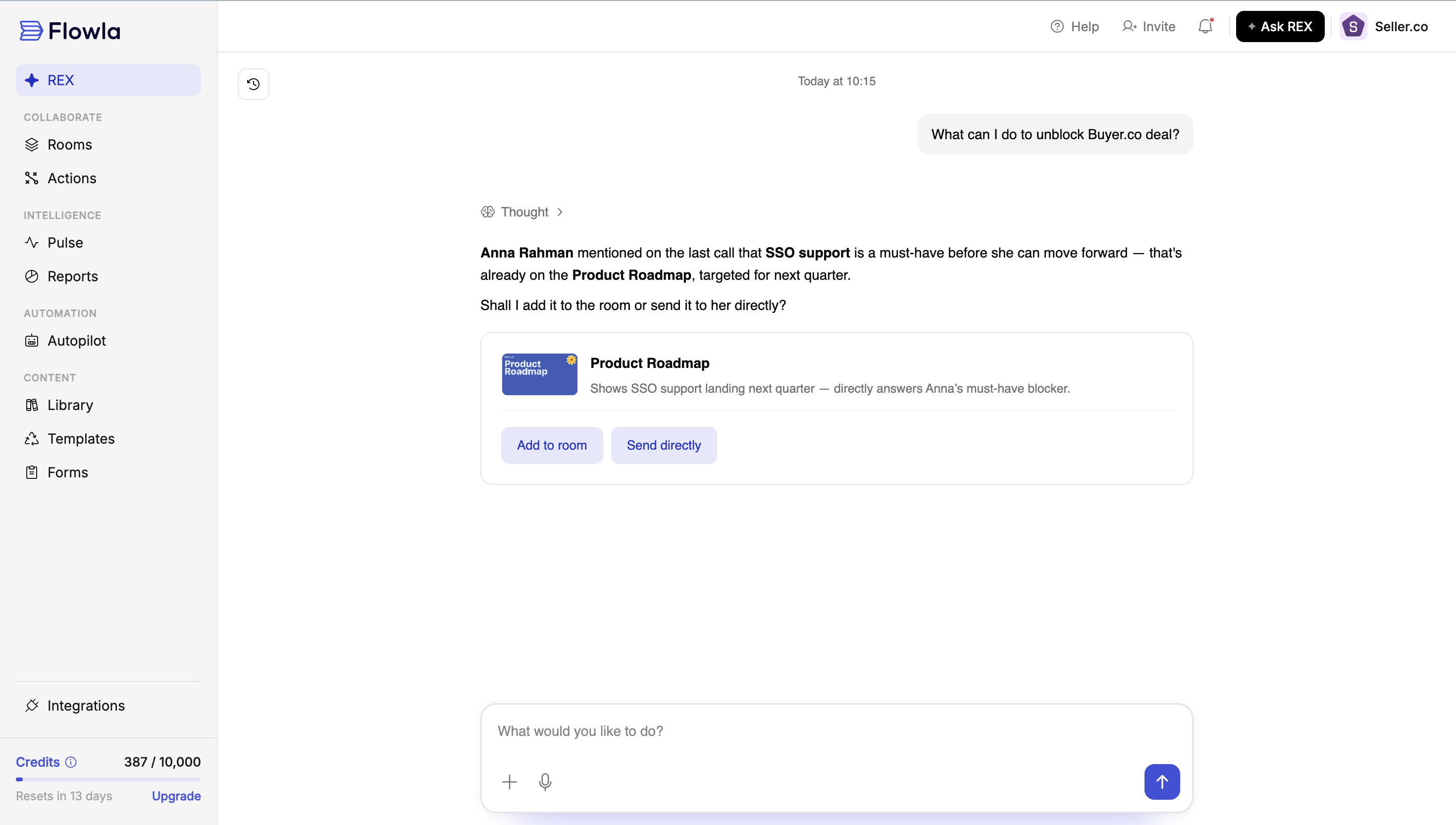The width and height of the screenshot is (1456, 825).
Task: Click the Credits info icon
Action: pyautogui.click(x=71, y=762)
